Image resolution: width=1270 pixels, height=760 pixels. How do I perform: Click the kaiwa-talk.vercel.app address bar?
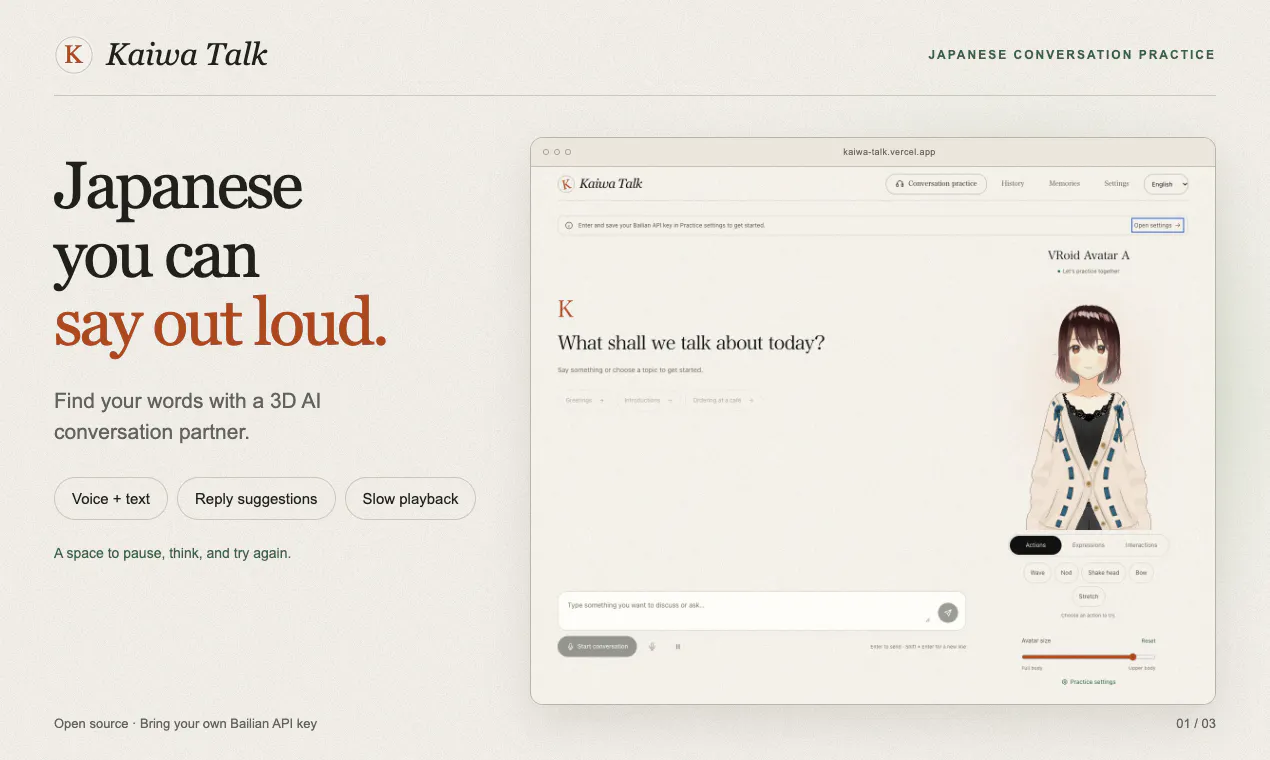pyautogui.click(x=889, y=152)
